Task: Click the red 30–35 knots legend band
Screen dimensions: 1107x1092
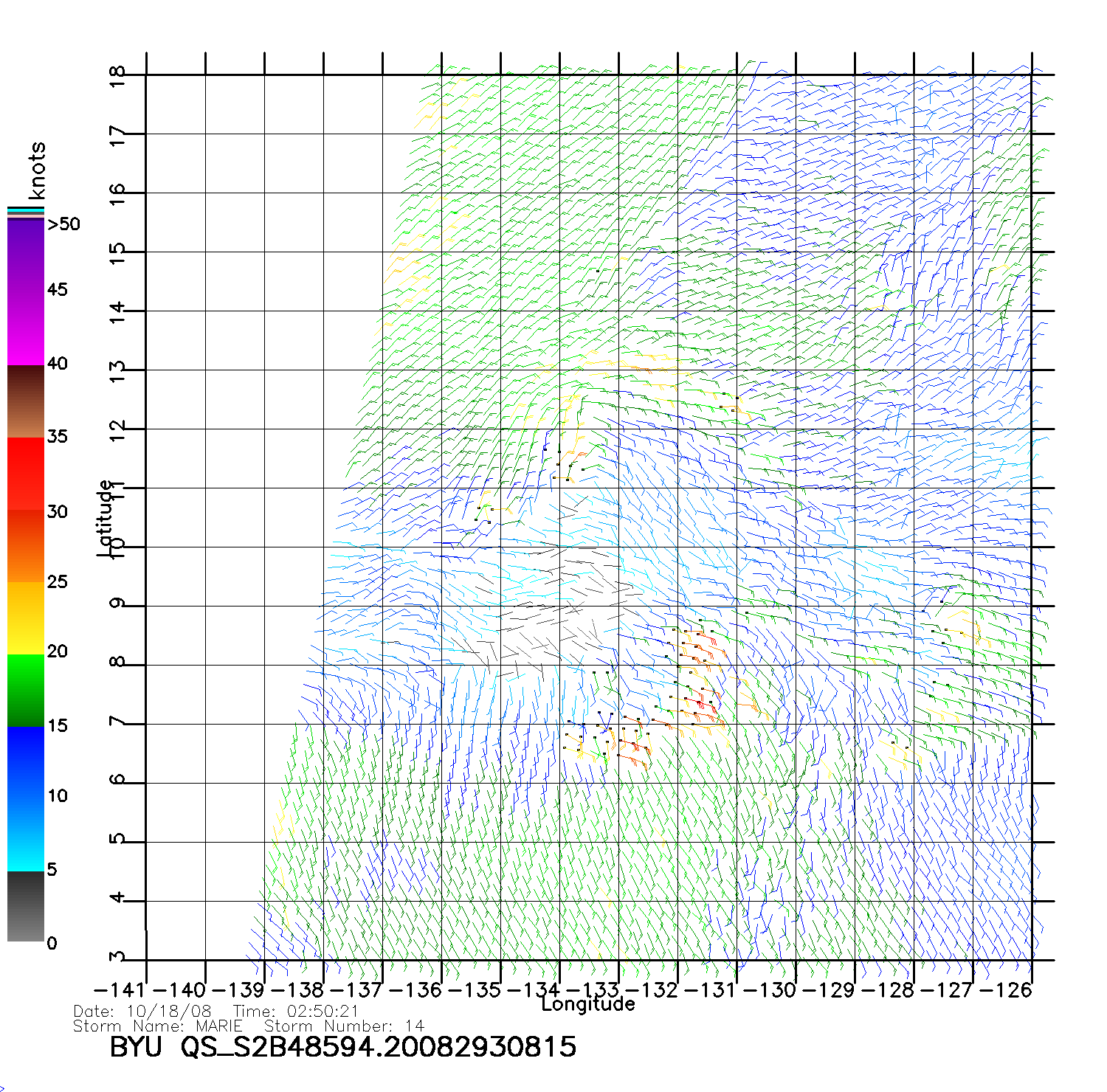Action: tap(26, 474)
